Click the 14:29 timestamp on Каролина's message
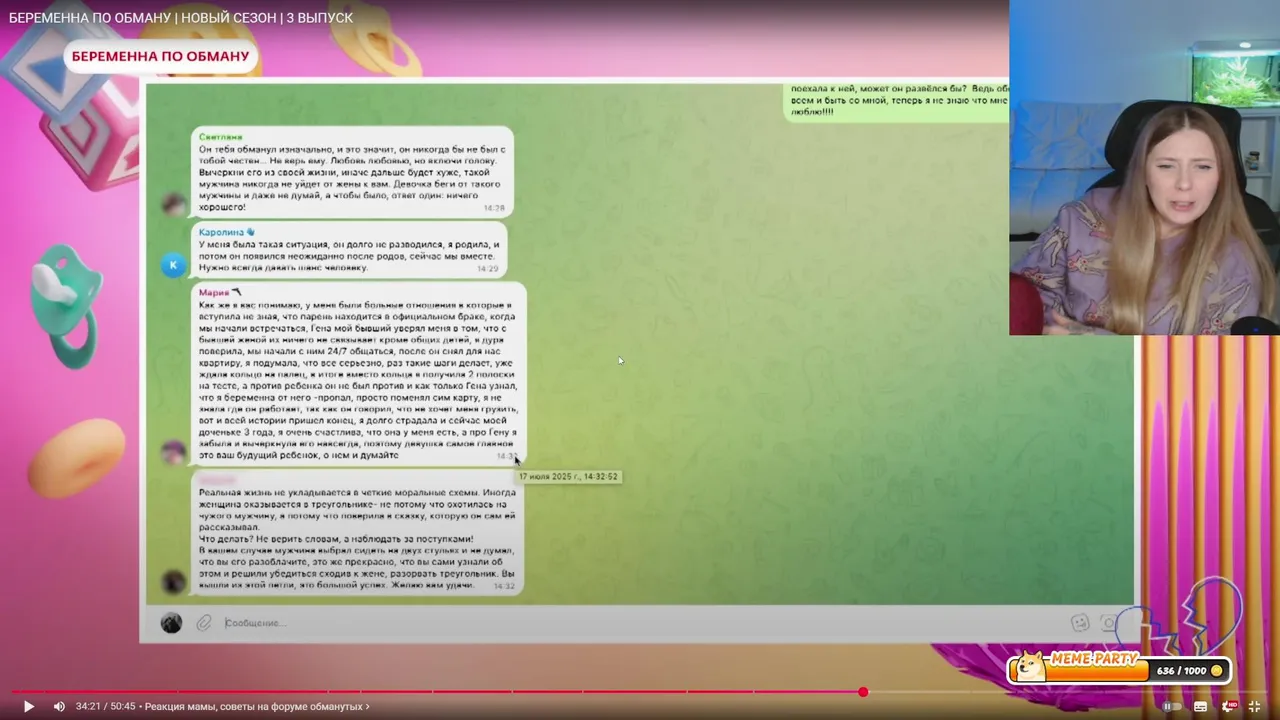 487,268
